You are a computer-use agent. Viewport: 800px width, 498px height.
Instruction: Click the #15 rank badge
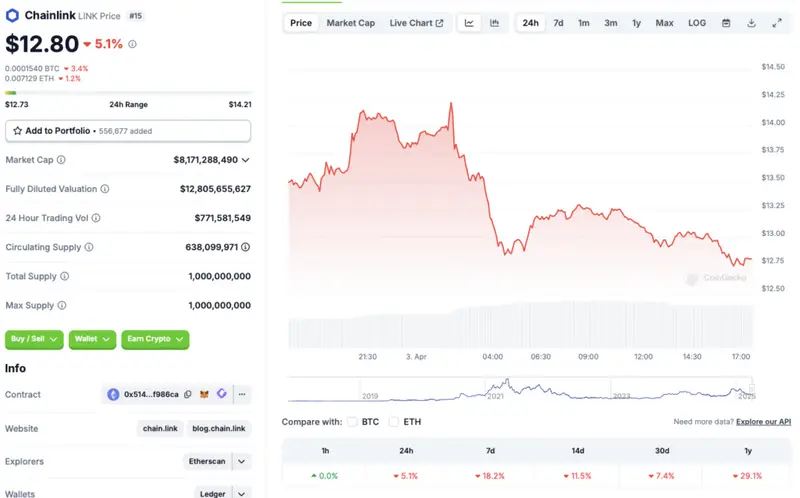coord(135,16)
